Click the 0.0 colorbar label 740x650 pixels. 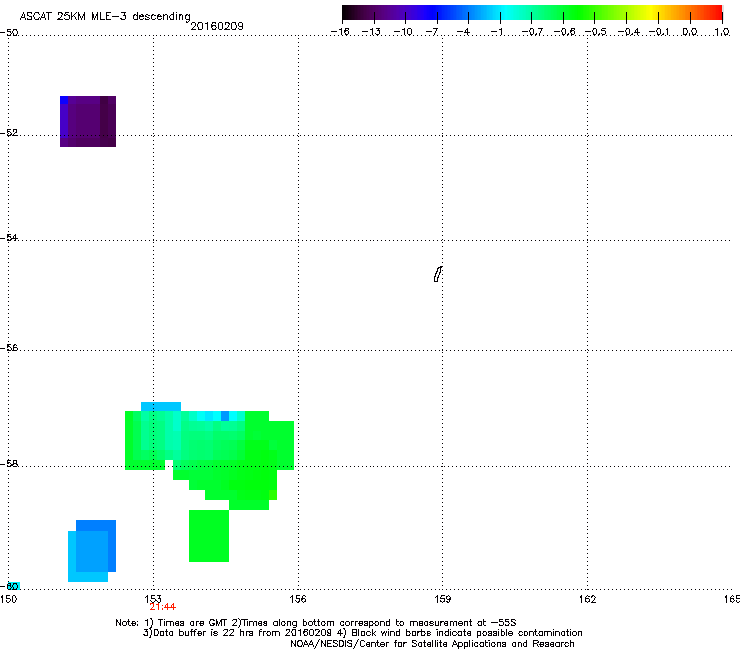click(x=690, y=32)
